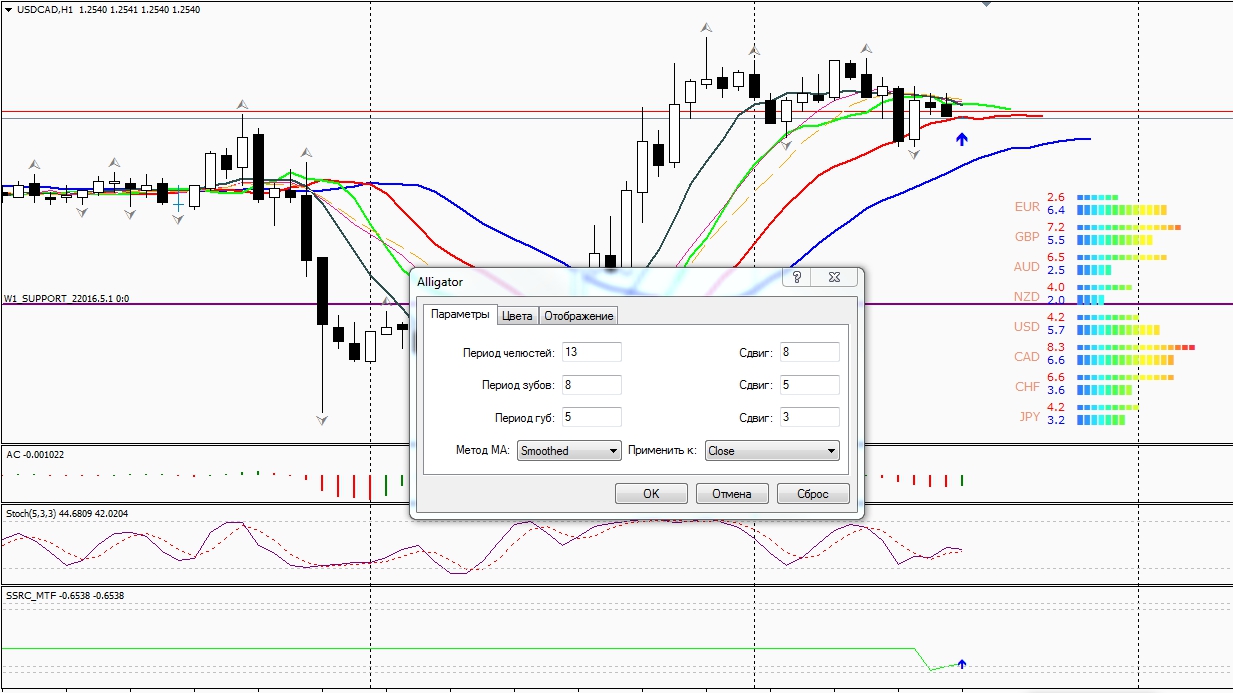Focus the Период губ field showing 5

pyautogui.click(x=591, y=417)
